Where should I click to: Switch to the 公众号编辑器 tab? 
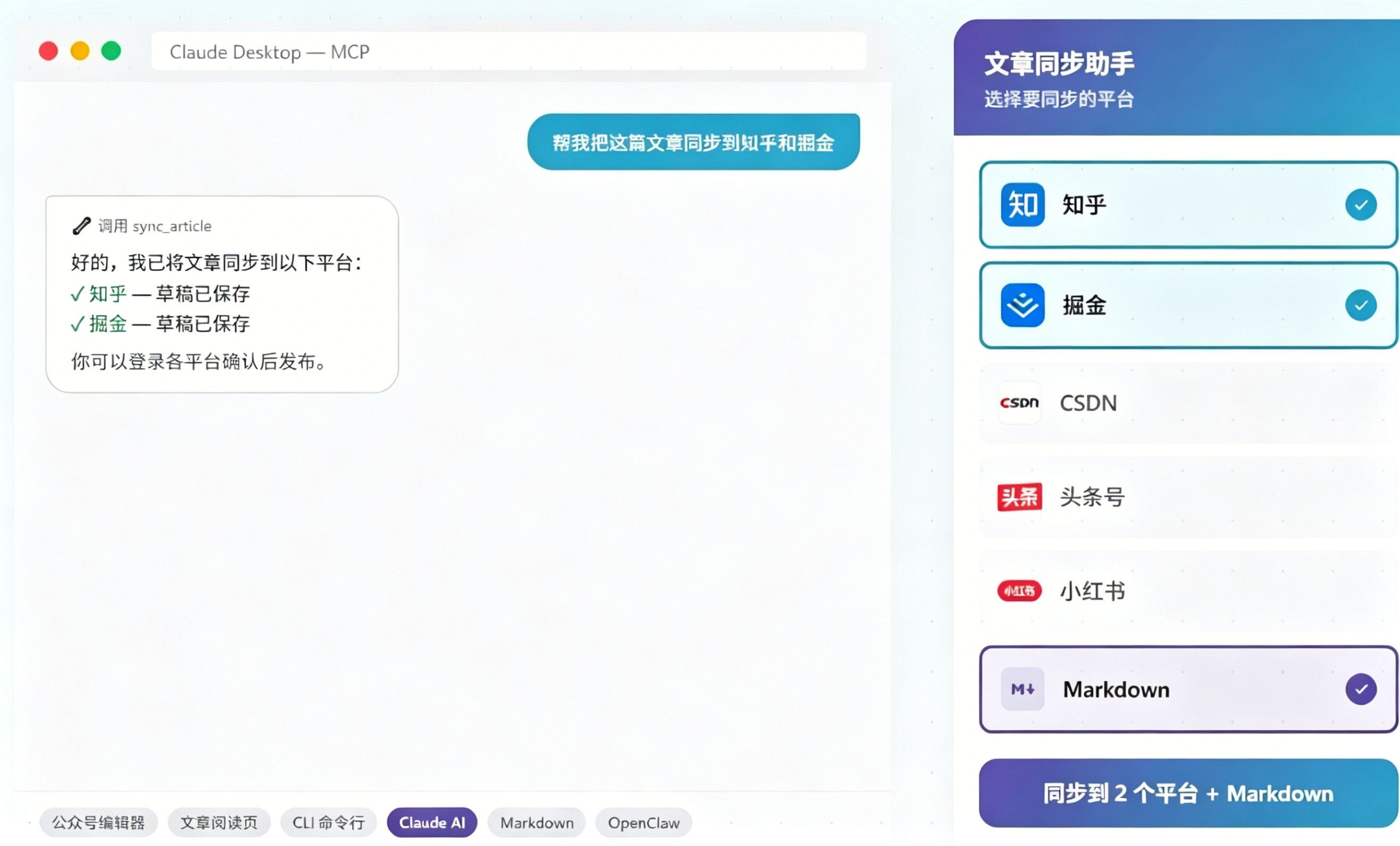point(98,822)
